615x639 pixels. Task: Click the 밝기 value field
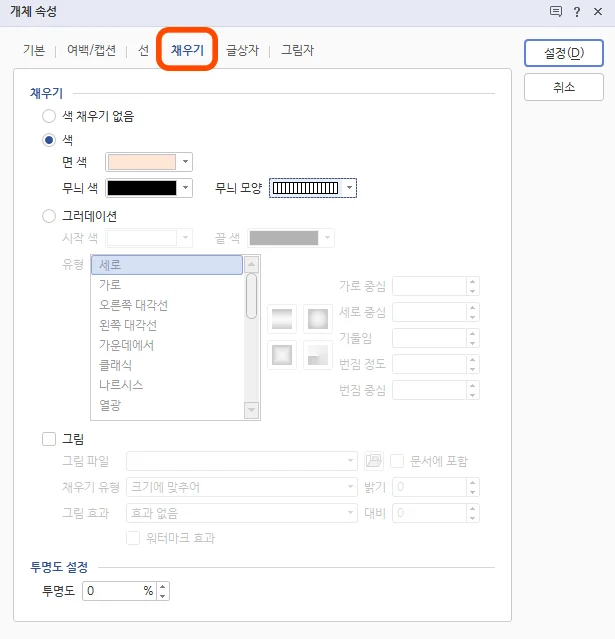pos(429,487)
